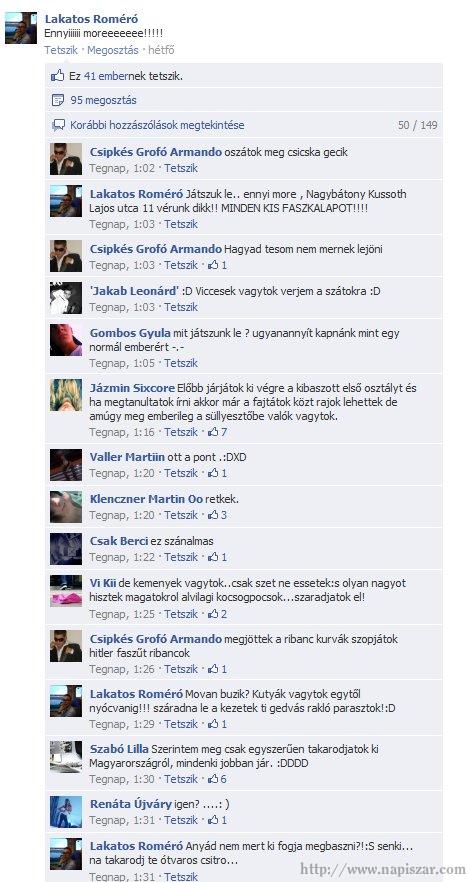This screenshot has height=882, width=471.
Task: Click speech bubble icon for earlier comments
Action: (x=58, y=125)
